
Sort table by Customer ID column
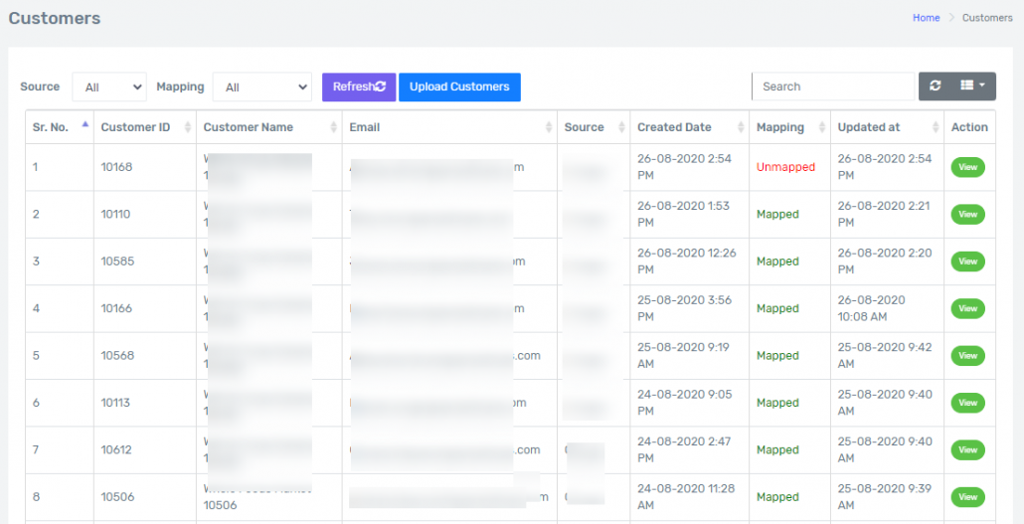(145, 127)
